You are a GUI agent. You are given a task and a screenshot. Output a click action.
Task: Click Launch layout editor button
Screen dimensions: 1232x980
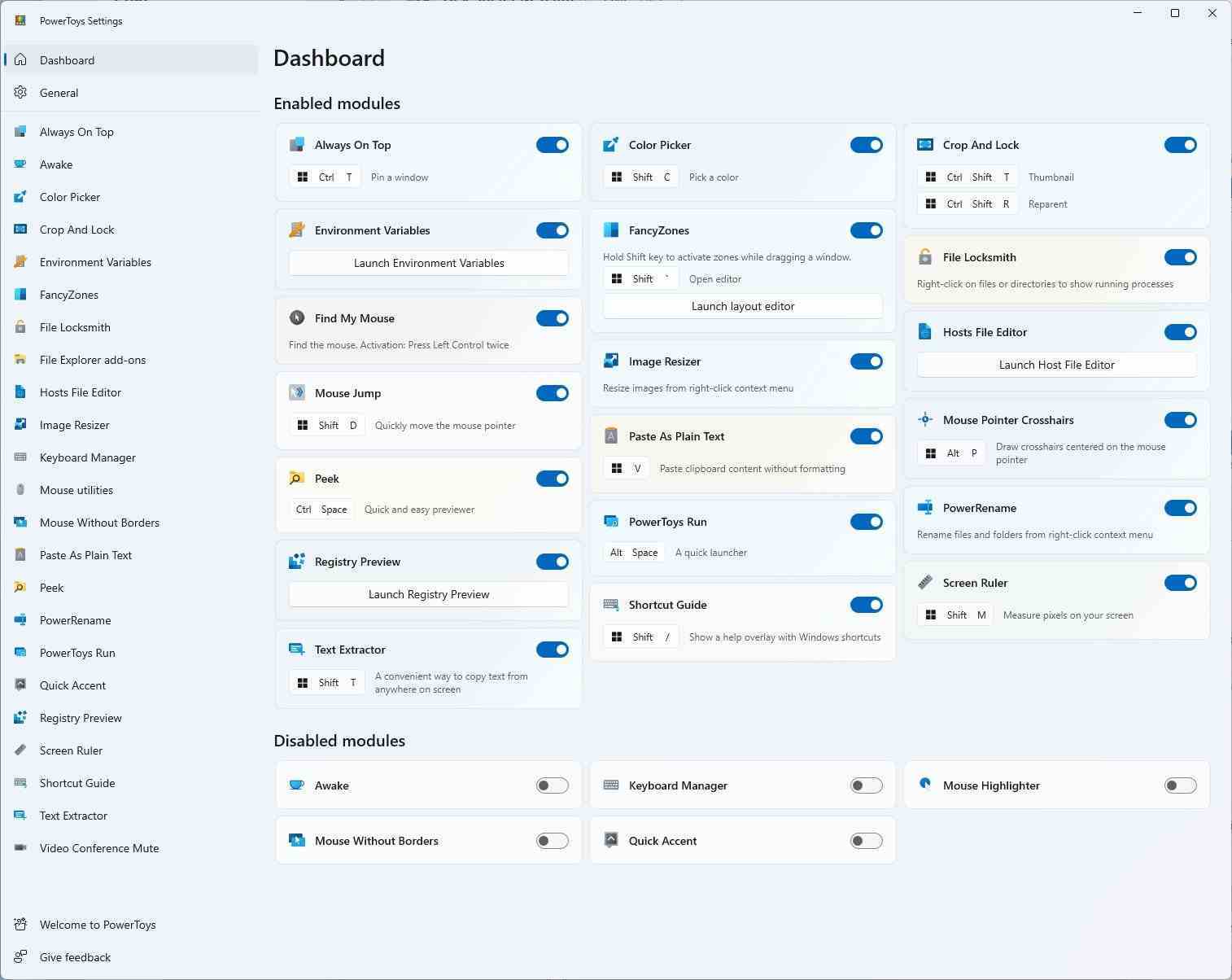pos(743,306)
